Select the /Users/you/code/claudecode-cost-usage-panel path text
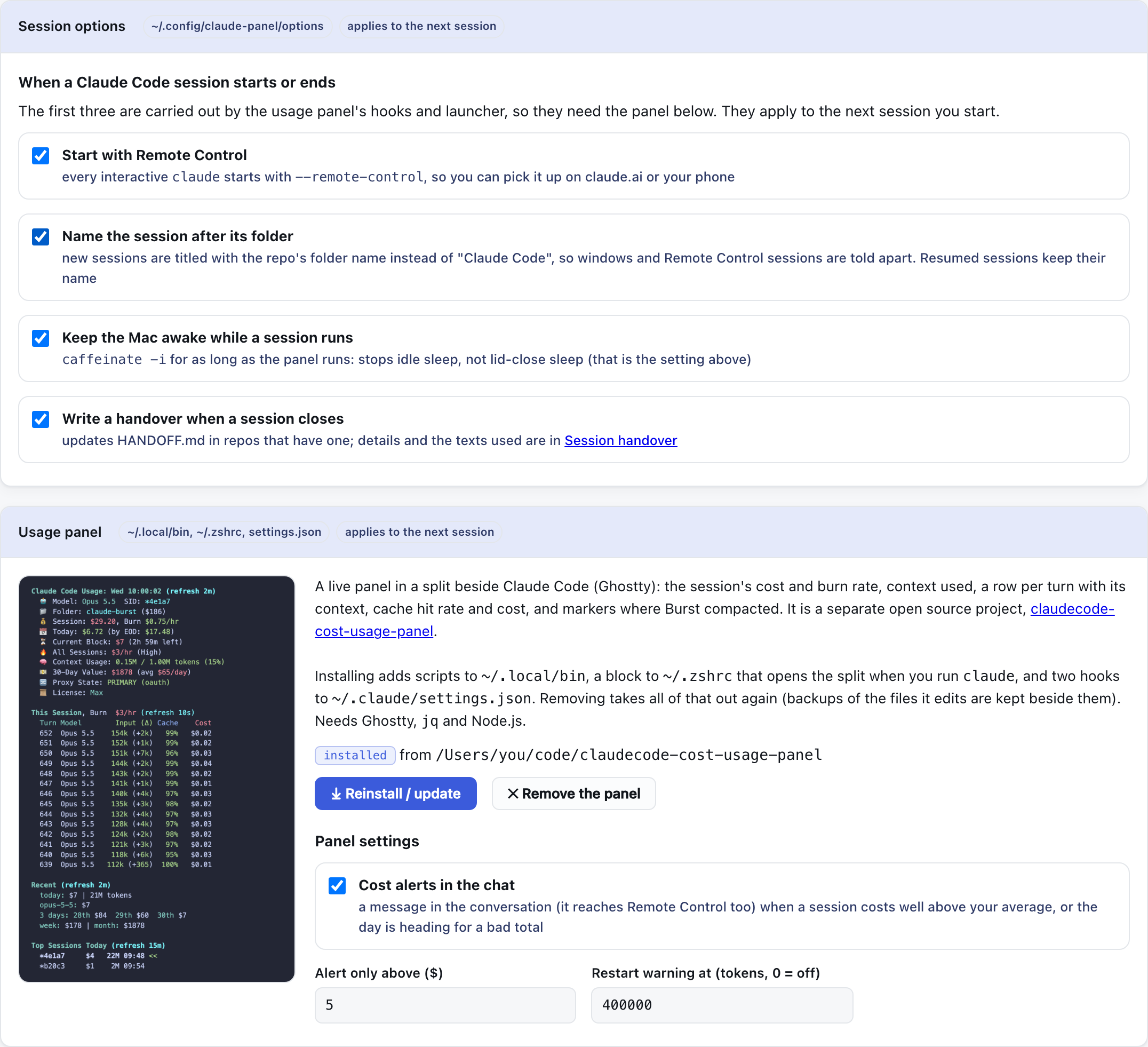 click(628, 755)
